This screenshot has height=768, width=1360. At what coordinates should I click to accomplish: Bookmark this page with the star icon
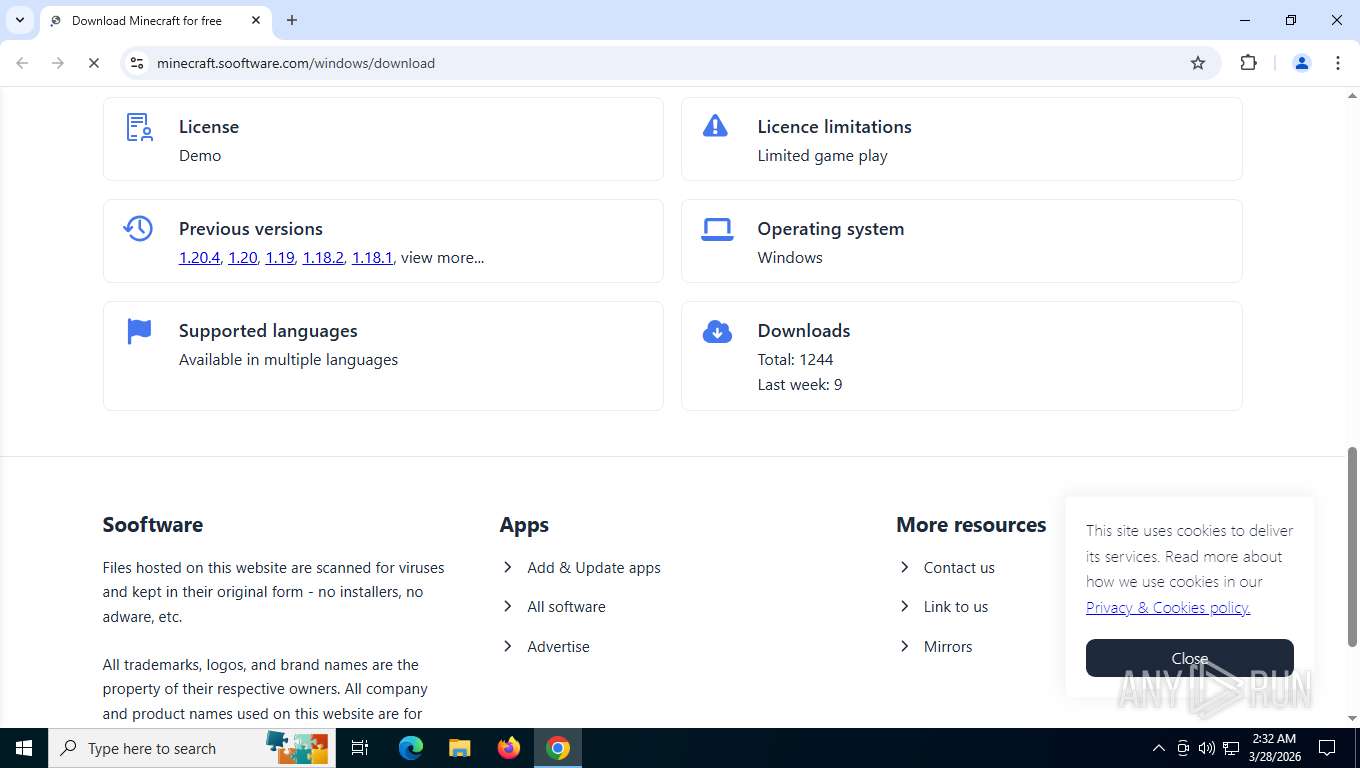tap(1198, 63)
